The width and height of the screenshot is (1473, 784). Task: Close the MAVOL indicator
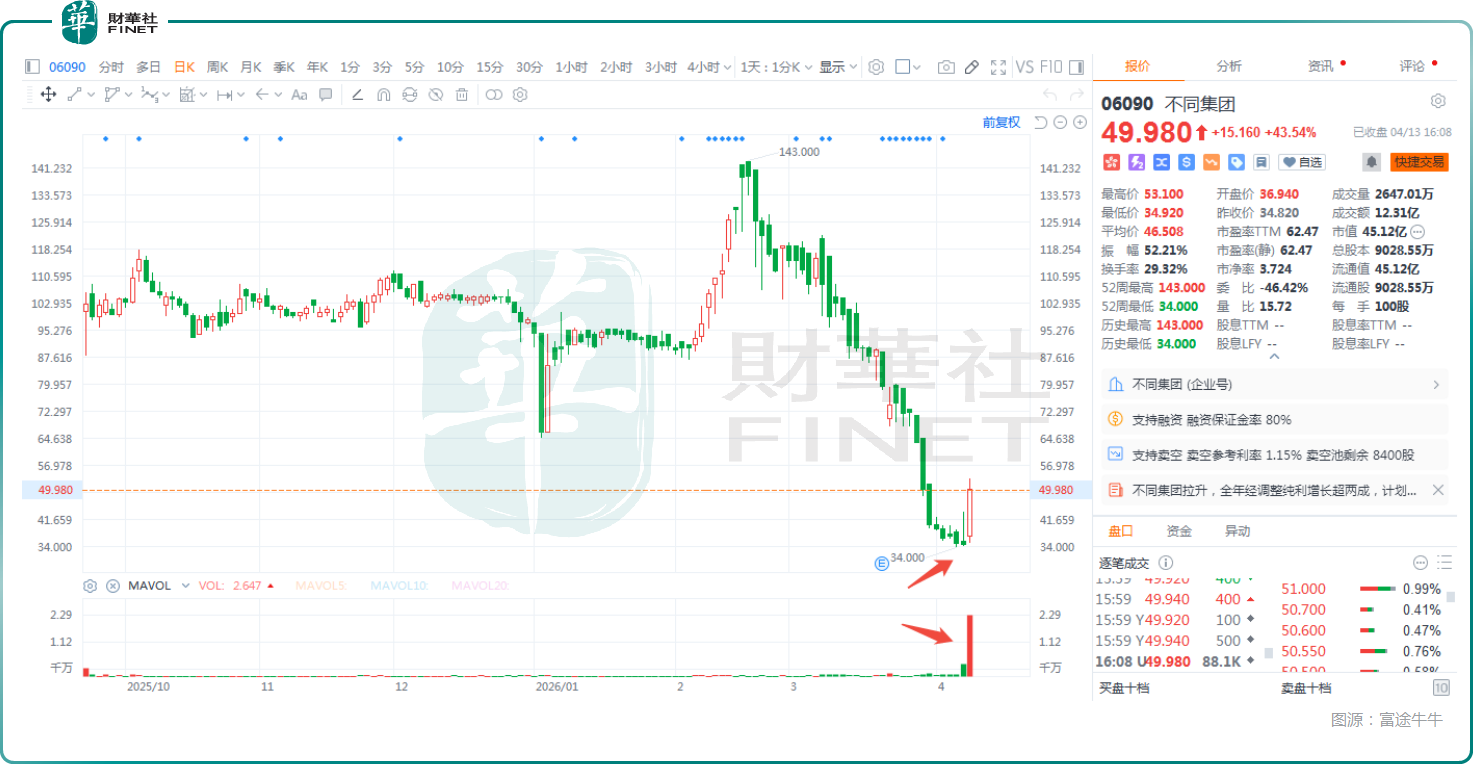(113, 586)
